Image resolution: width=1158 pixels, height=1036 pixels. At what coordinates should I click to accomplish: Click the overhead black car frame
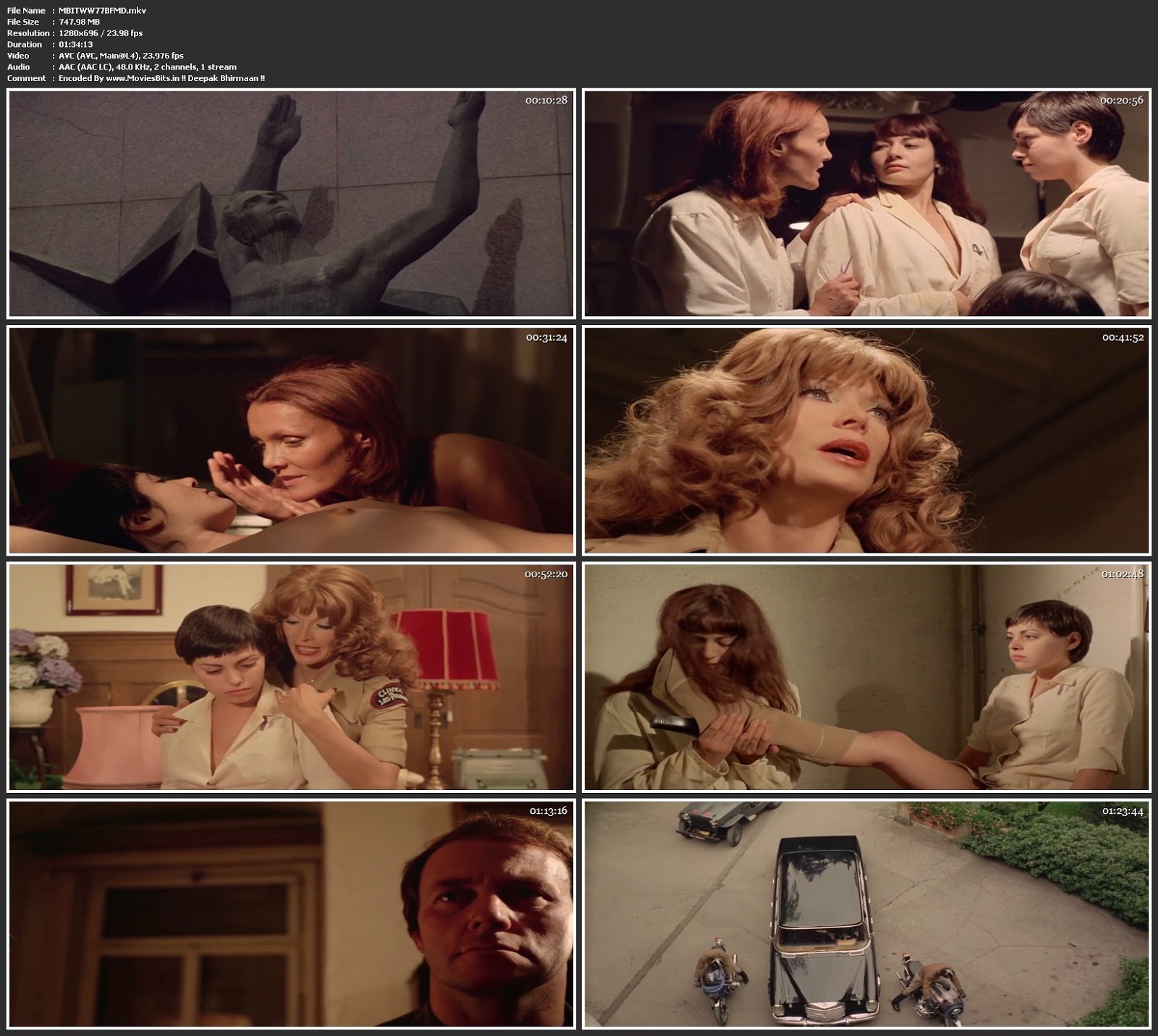coord(866,914)
